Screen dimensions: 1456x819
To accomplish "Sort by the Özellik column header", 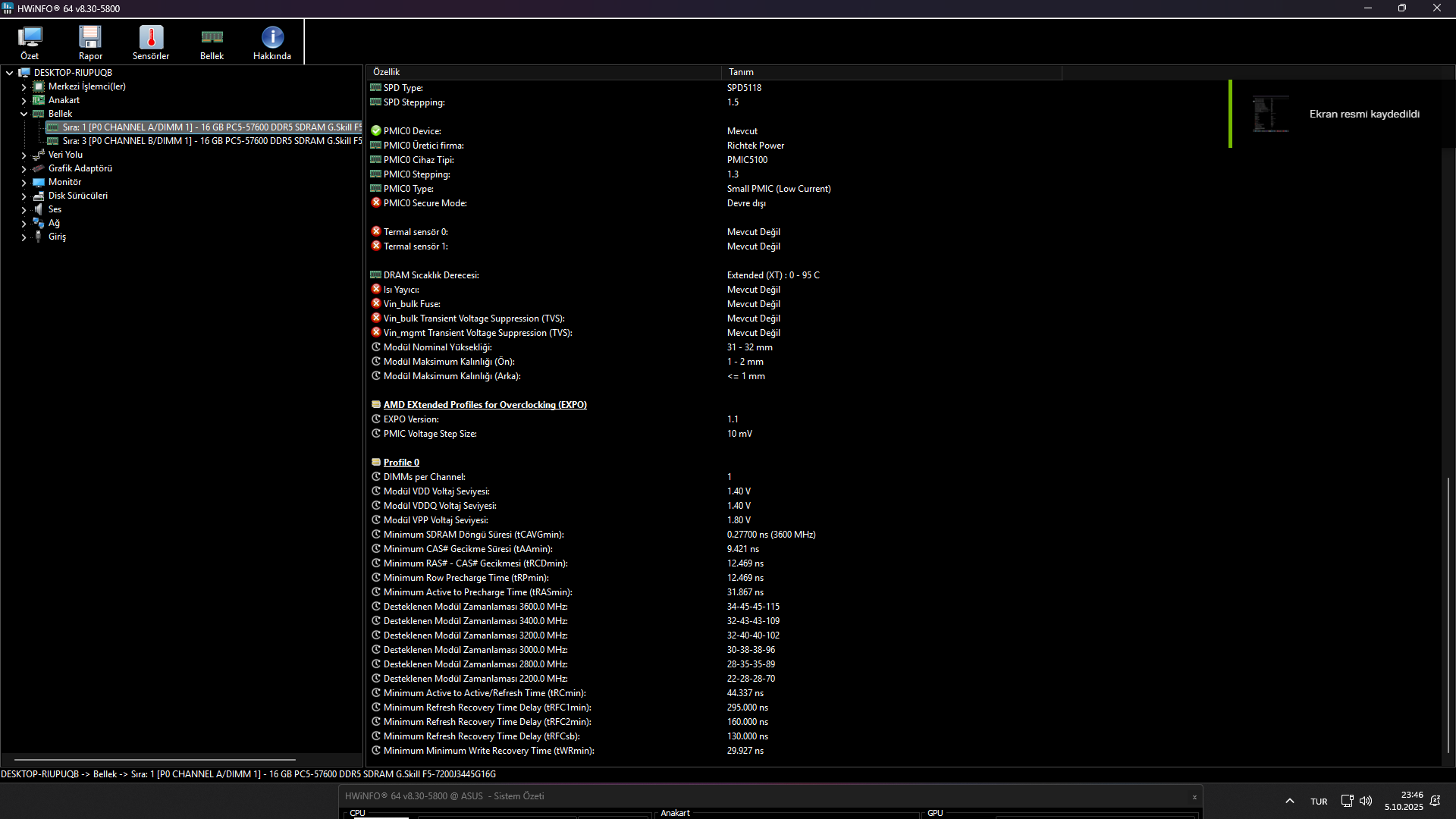I will pyautogui.click(x=544, y=72).
